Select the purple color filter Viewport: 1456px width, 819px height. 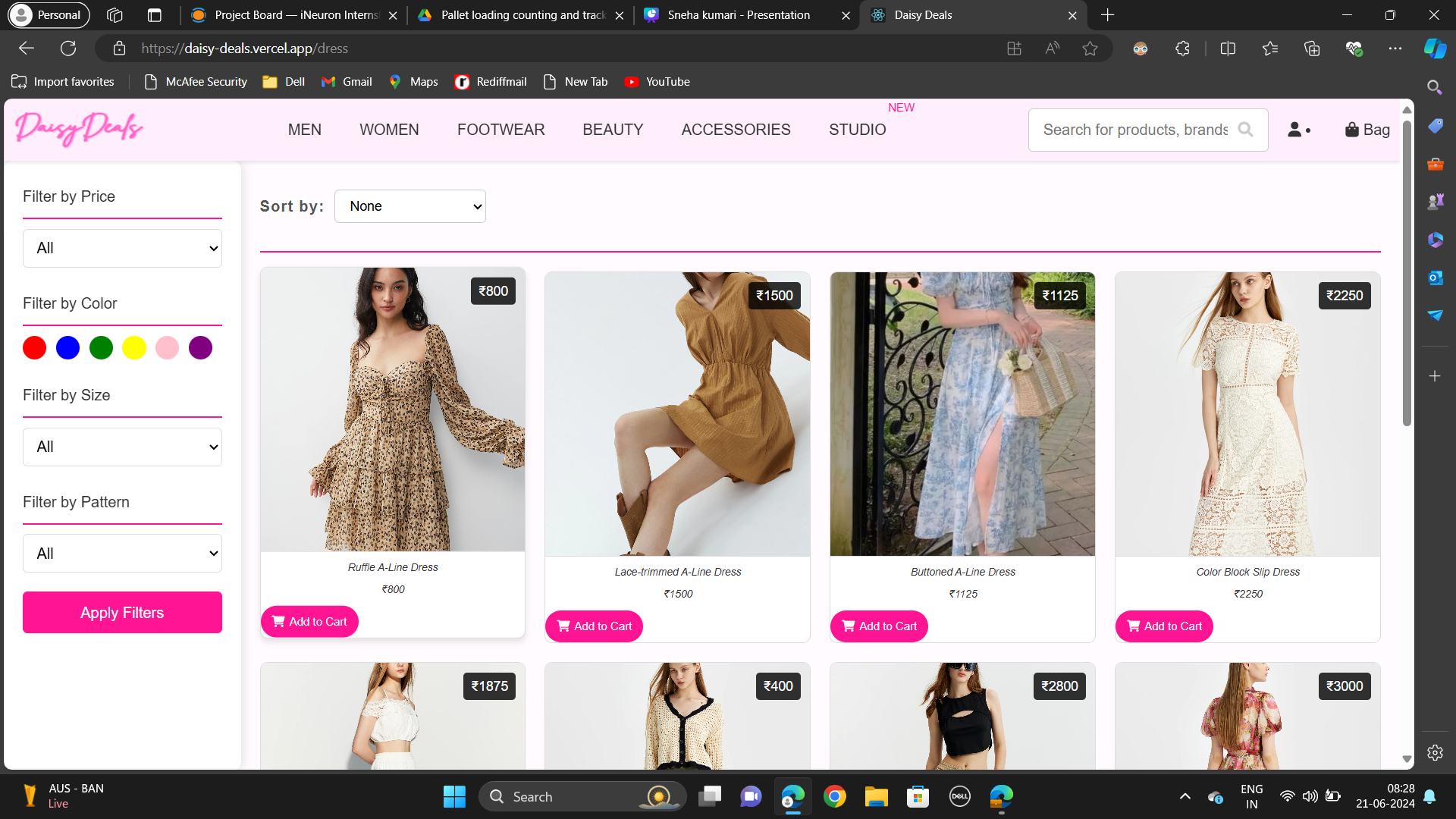[x=200, y=348]
